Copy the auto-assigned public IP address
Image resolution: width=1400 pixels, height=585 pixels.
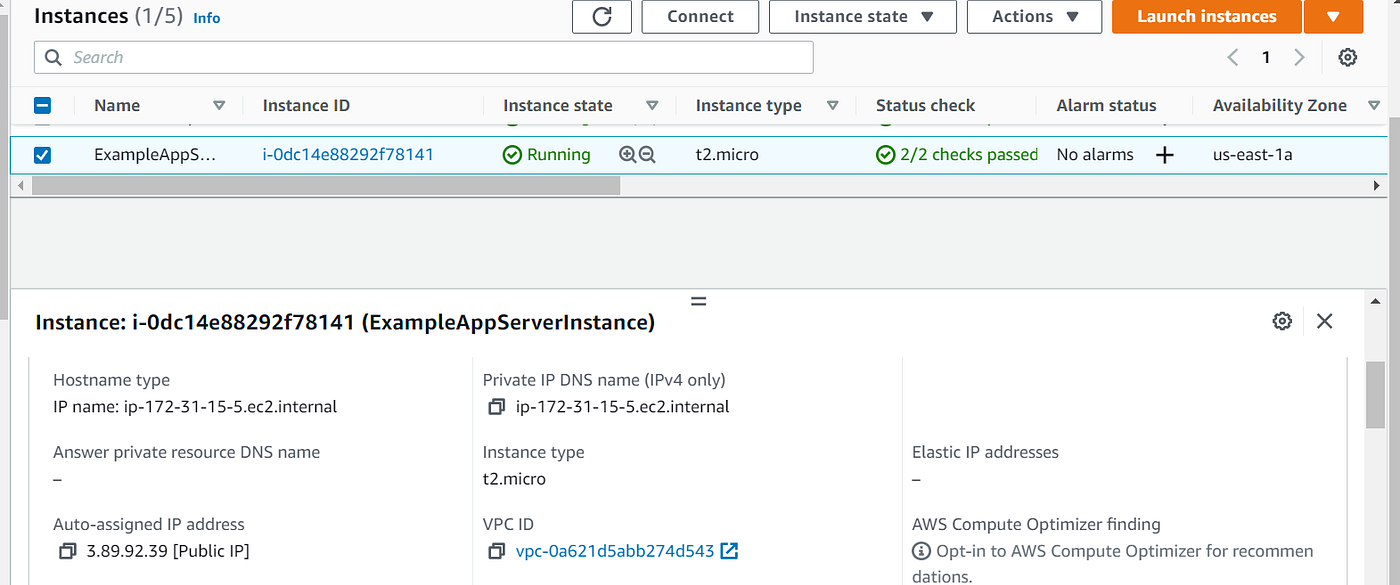[x=67, y=550]
